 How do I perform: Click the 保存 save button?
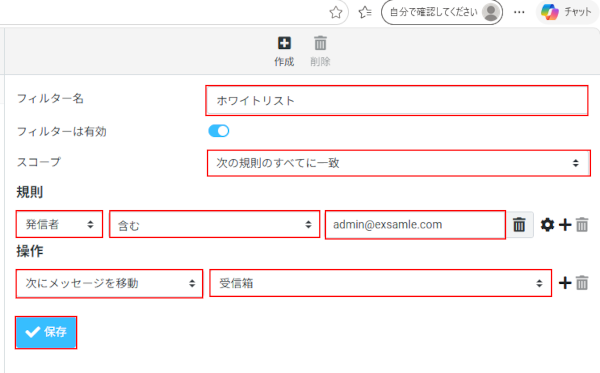pos(46,332)
